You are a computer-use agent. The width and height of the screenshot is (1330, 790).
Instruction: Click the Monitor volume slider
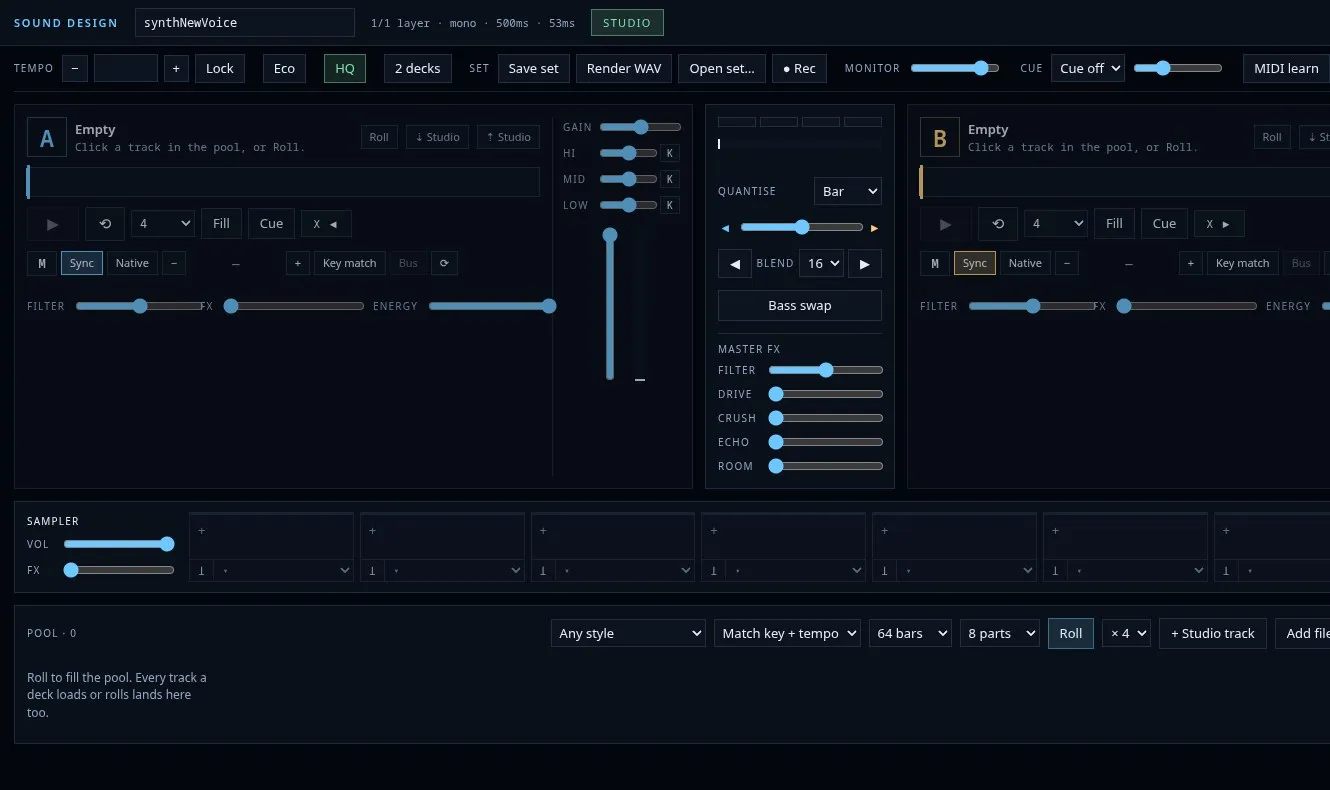pos(955,68)
